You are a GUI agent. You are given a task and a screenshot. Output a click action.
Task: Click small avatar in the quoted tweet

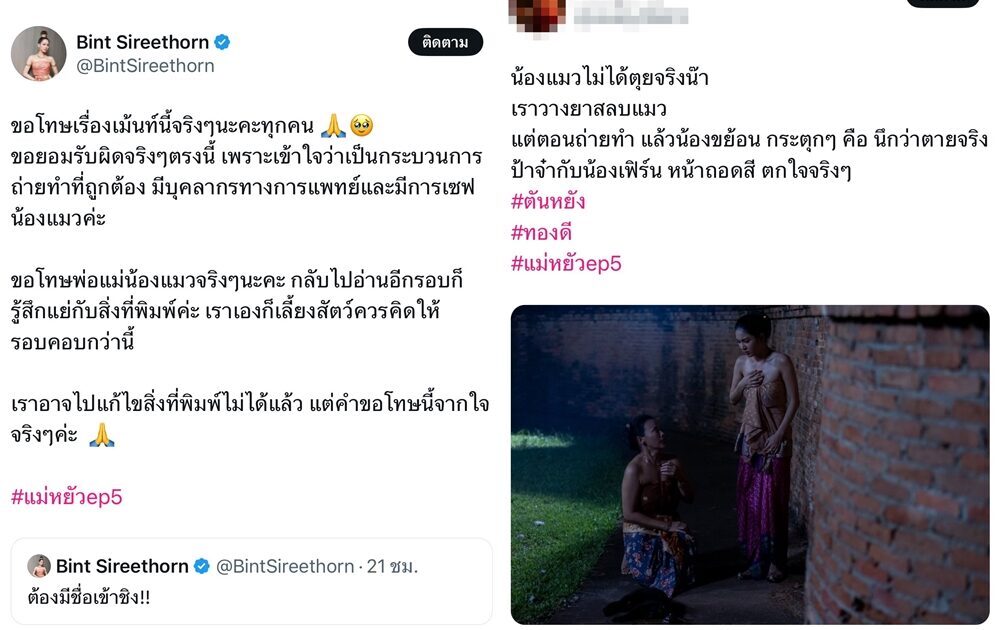coord(39,566)
